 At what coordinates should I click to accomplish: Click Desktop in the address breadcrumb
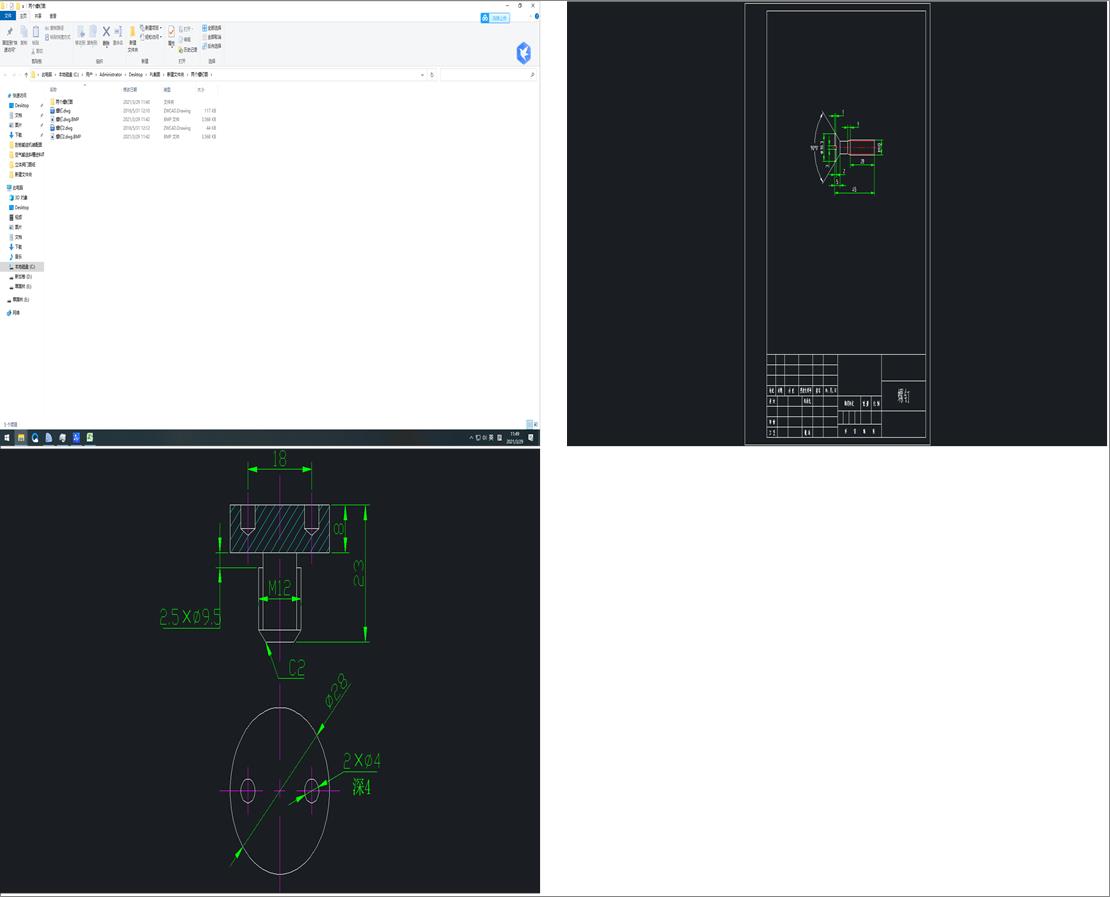click(x=135, y=74)
